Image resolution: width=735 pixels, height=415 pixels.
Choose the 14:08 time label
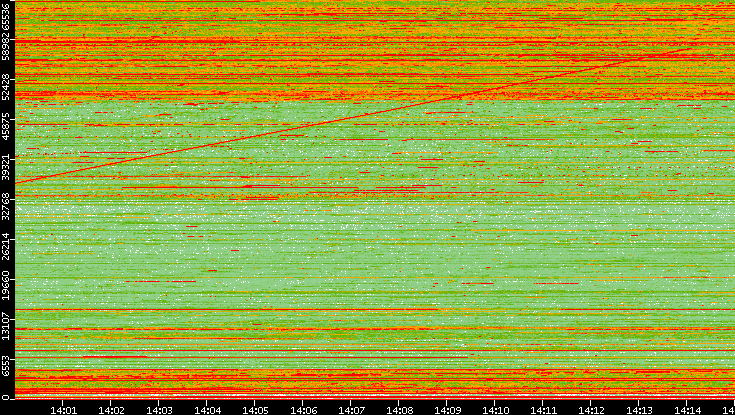[399, 410]
